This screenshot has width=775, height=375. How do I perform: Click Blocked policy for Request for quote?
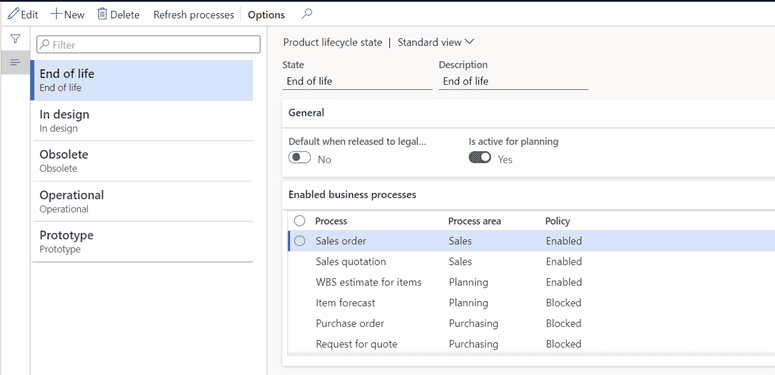pos(563,344)
